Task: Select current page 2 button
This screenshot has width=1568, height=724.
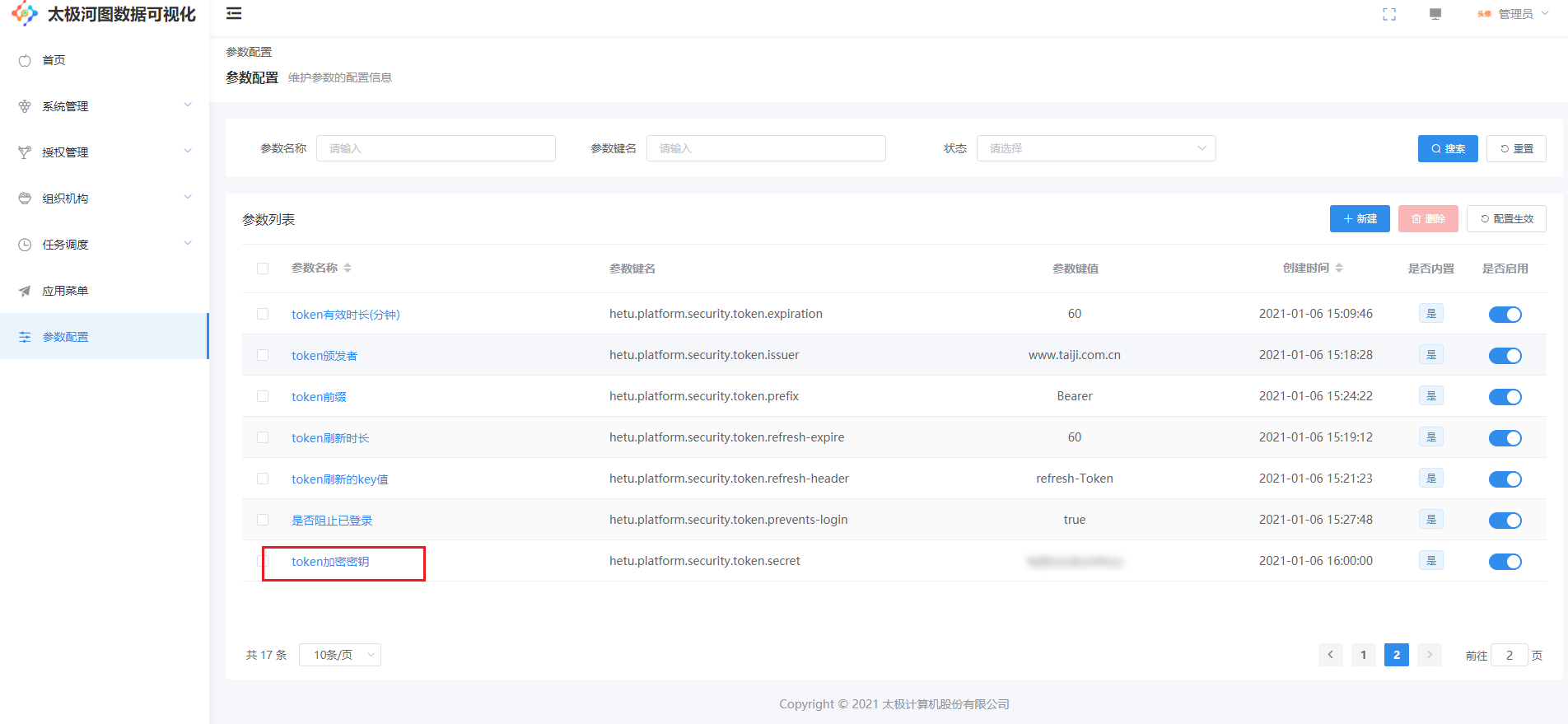Action: point(1397,655)
